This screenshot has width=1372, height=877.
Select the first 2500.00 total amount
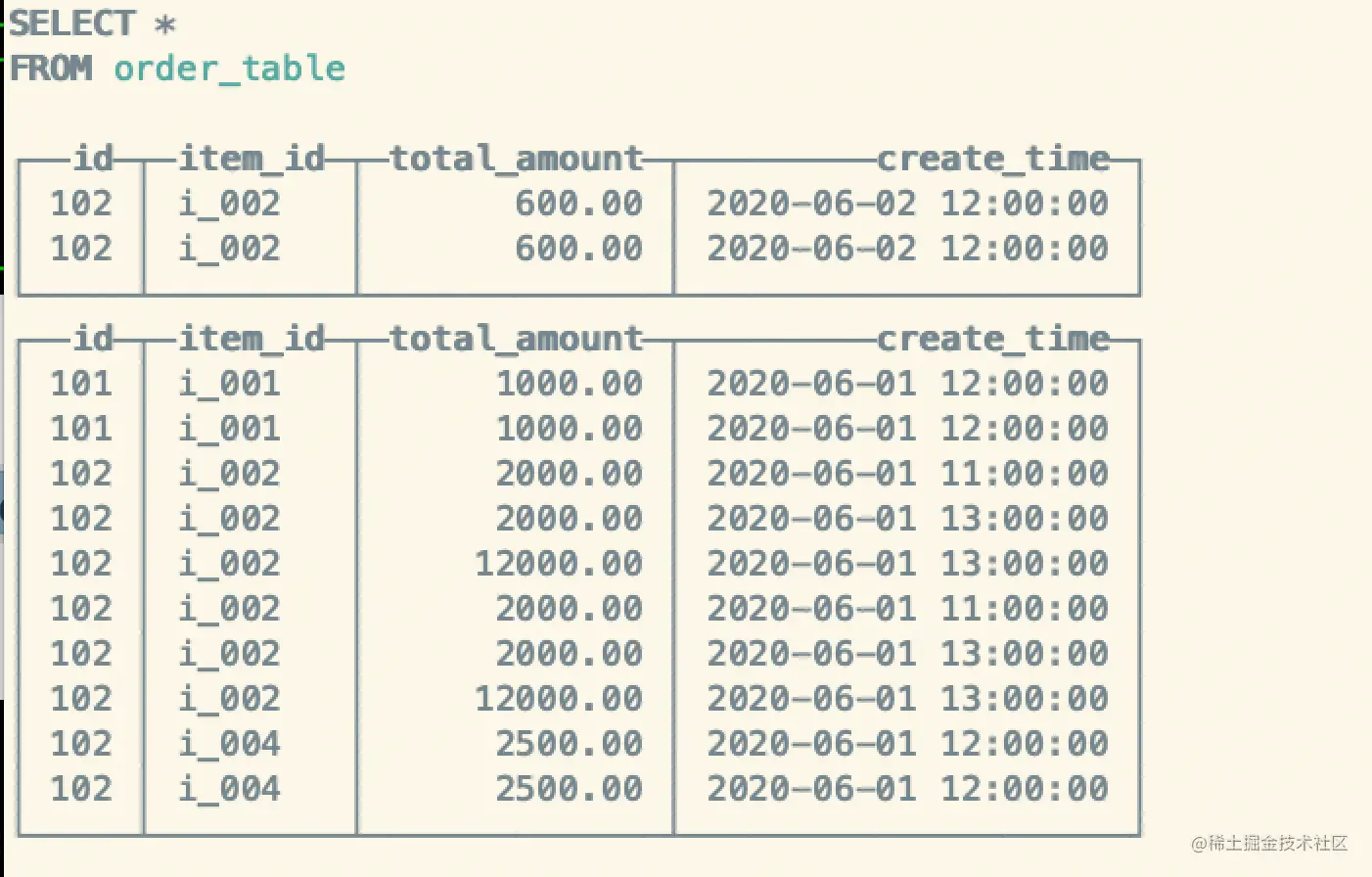point(570,744)
